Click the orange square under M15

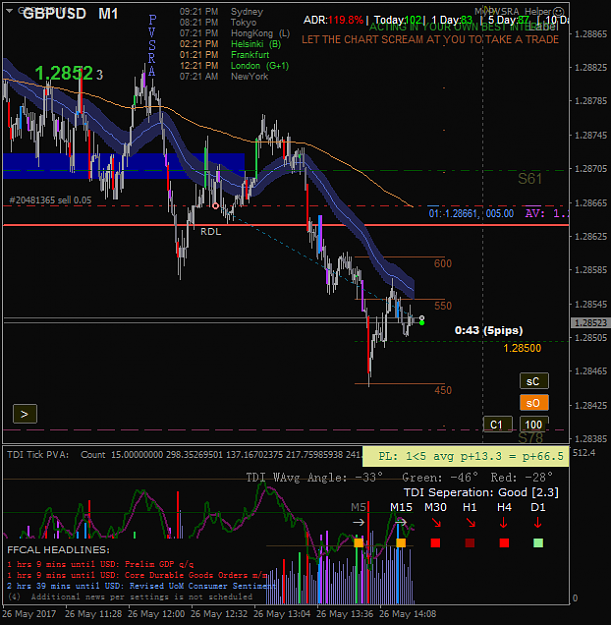click(401, 543)
